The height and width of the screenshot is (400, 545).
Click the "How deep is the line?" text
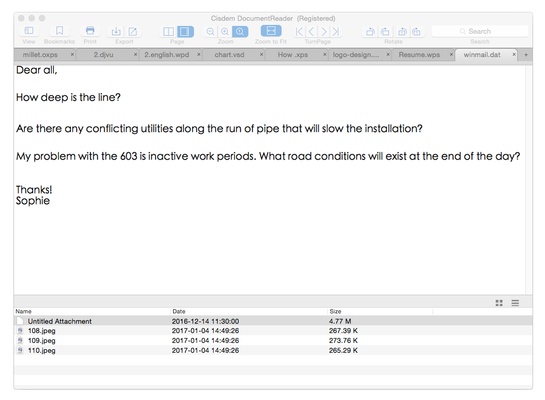68,97
